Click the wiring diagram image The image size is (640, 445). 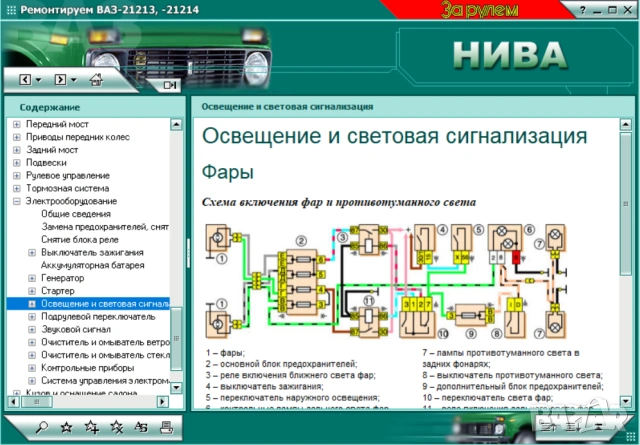tap(386, 281)
